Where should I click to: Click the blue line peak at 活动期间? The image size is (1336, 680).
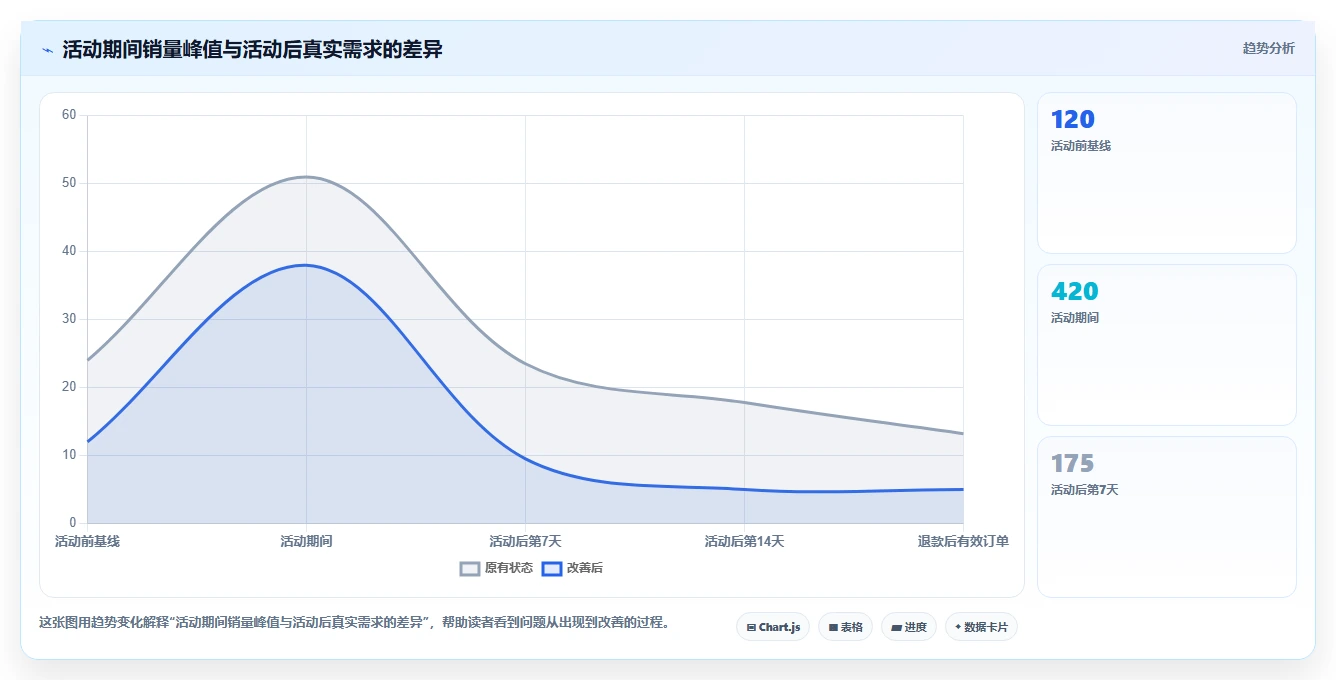point(306,265)
